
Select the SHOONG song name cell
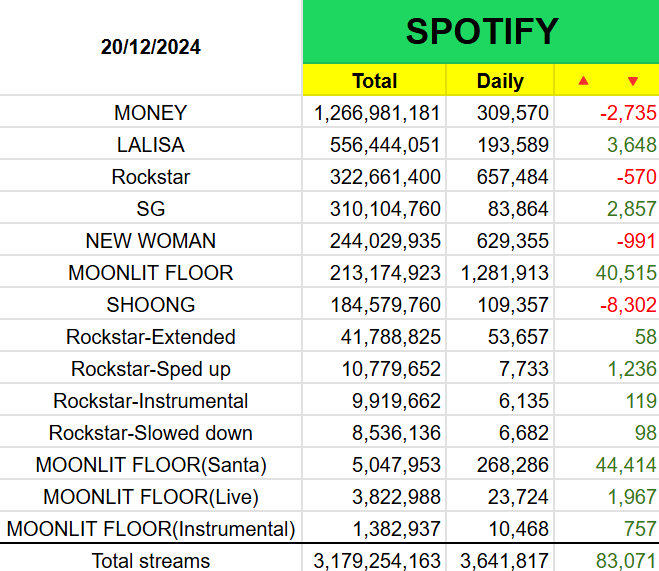point(150,305)
